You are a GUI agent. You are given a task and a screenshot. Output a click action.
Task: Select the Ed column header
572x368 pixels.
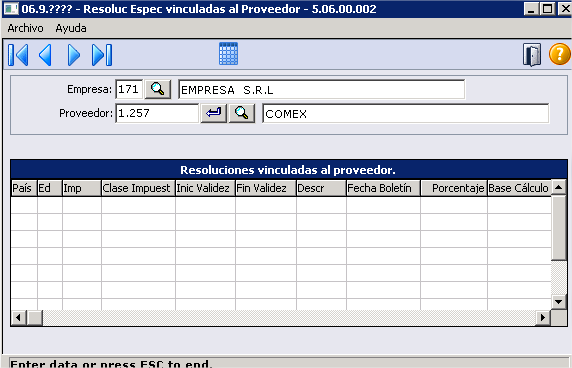[x=50, y=188]
